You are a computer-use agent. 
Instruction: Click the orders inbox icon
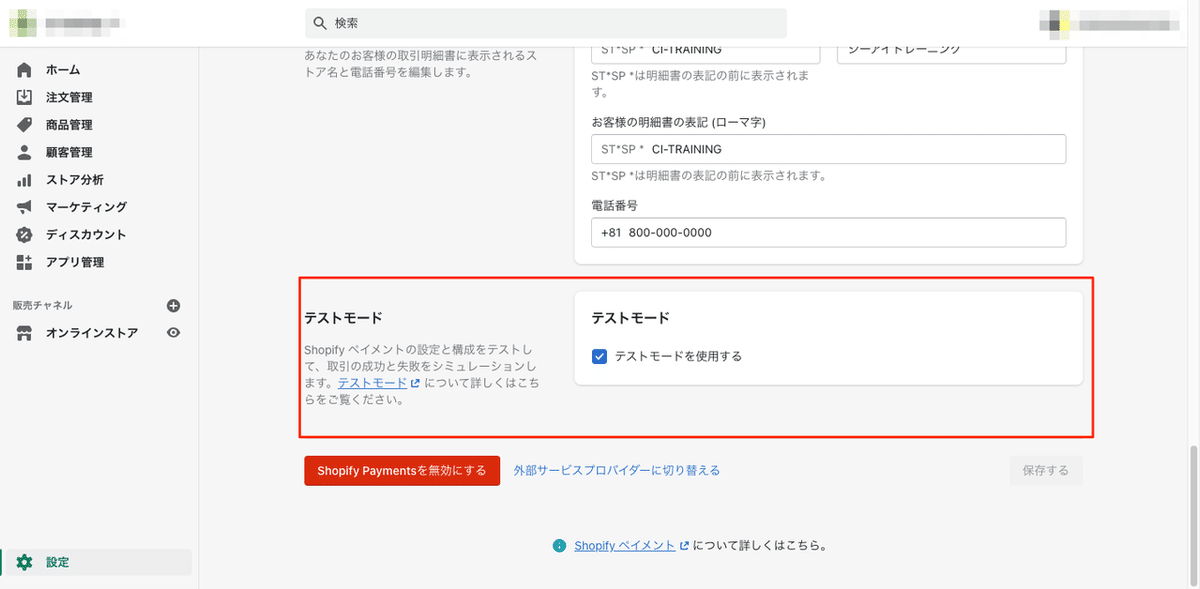coord(24,97)
